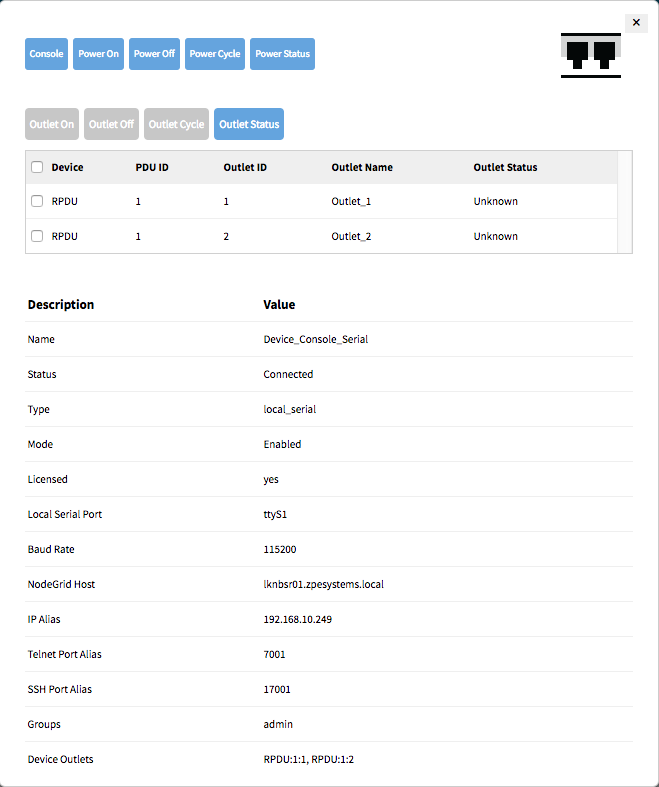Click the Connected status value

pyautogui.click(x=288, y=374)
